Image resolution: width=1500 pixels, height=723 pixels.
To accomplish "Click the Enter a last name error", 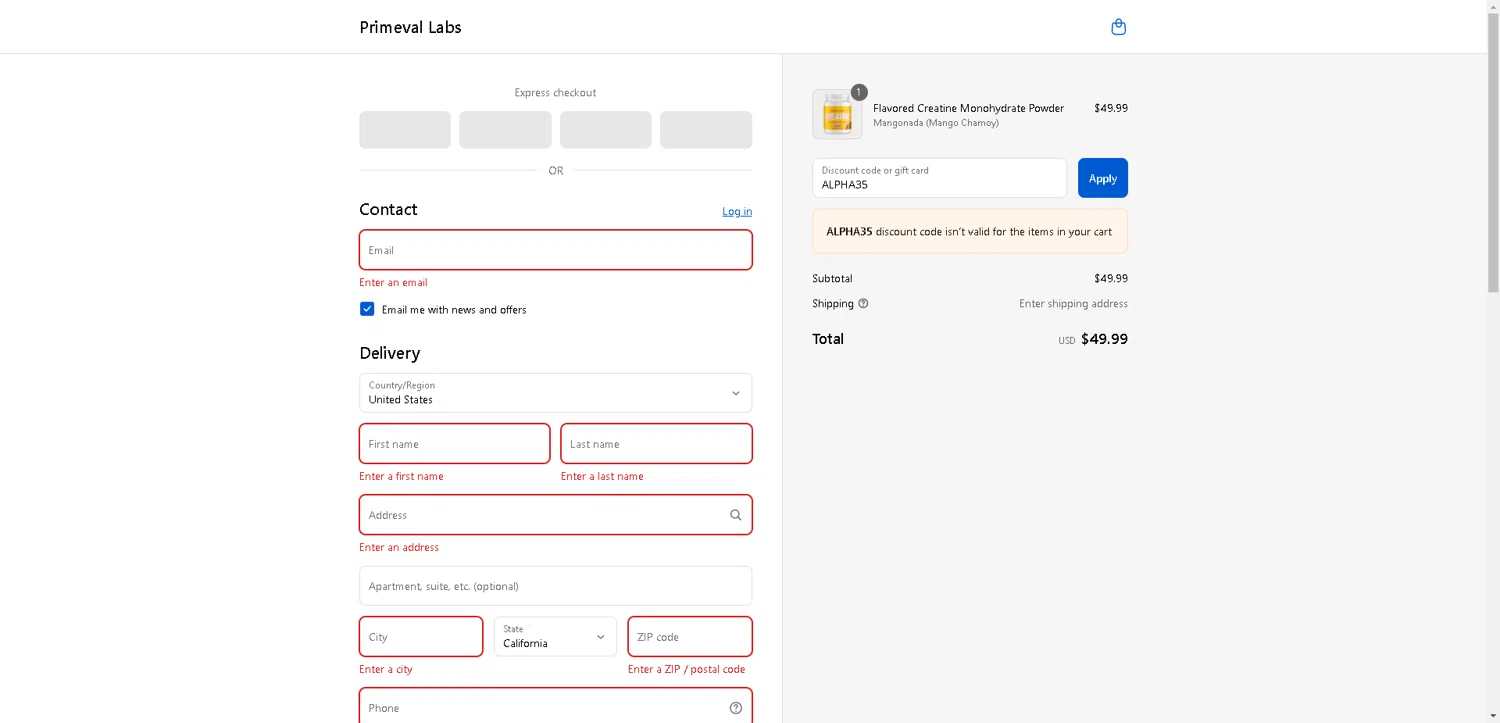I will (602, 477).
